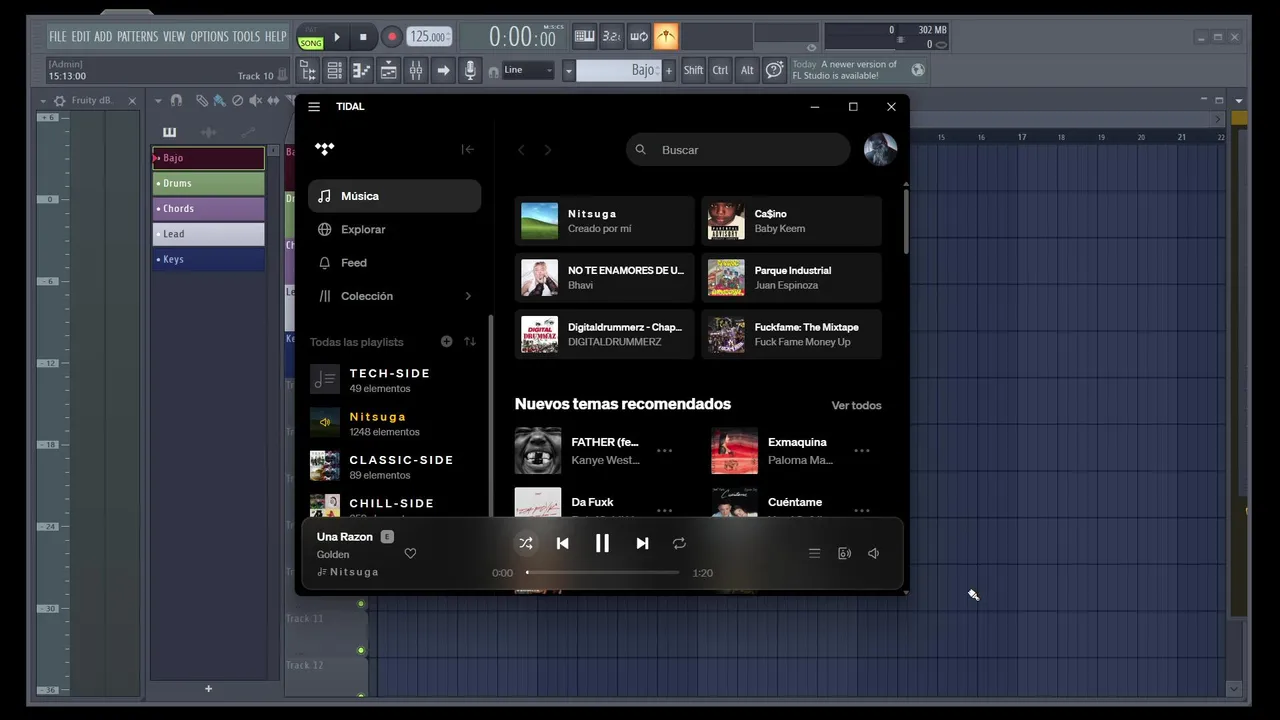The height and width of the screenshot is (720, 1280).
Task: Open the FL Studio PATTERNS menu
Action: tap(137, 36)
